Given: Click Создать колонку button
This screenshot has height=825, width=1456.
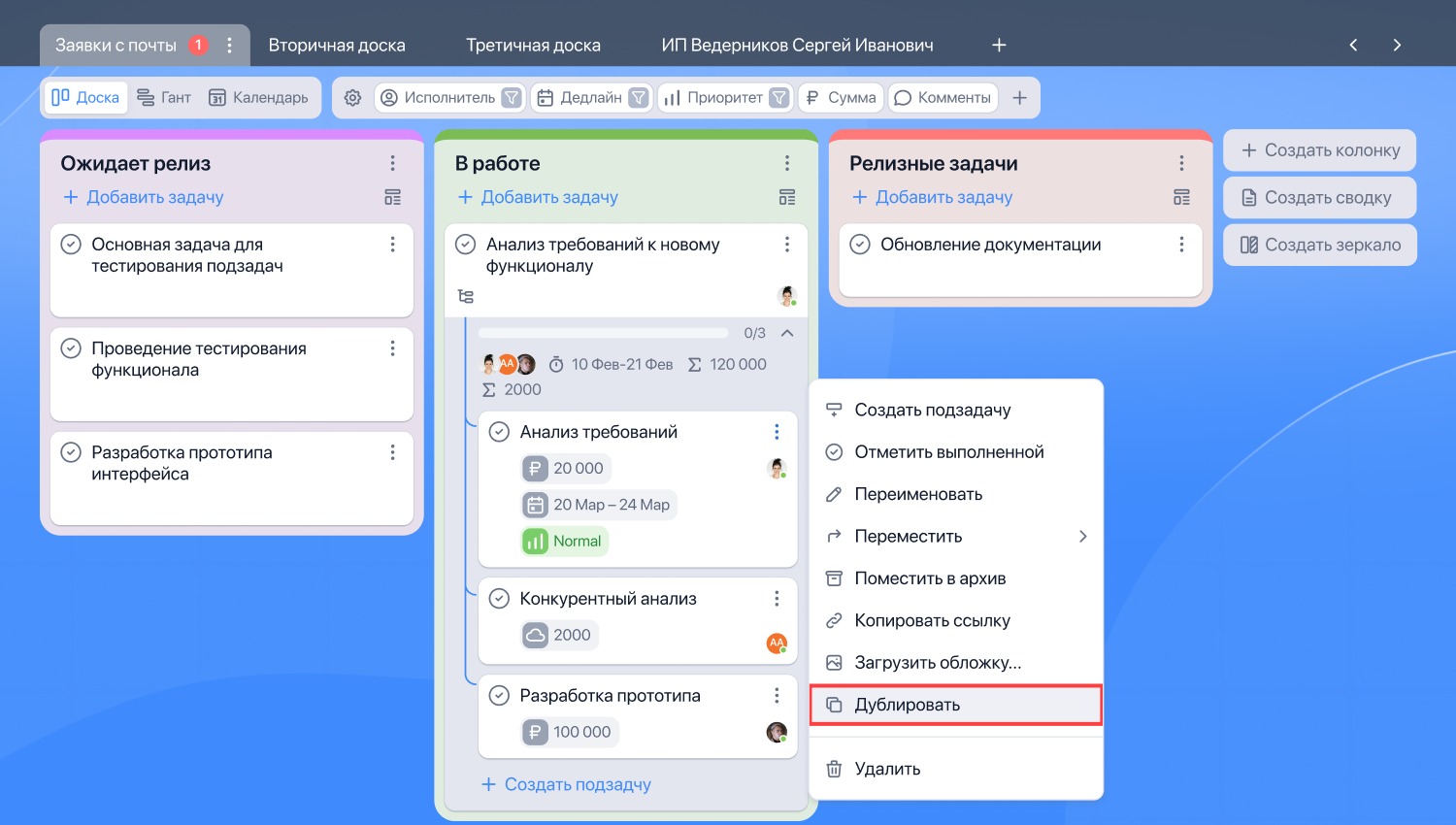Looking at the screenshot, I should point(1320,150).
